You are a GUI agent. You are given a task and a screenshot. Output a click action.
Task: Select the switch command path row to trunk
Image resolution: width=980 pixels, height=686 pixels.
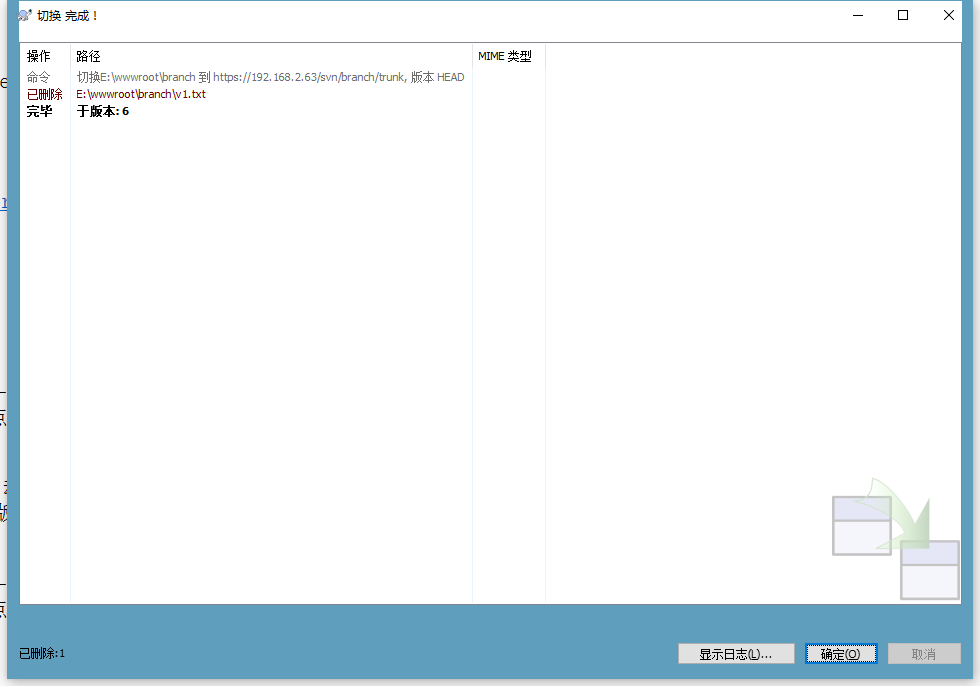pos(270,77)
